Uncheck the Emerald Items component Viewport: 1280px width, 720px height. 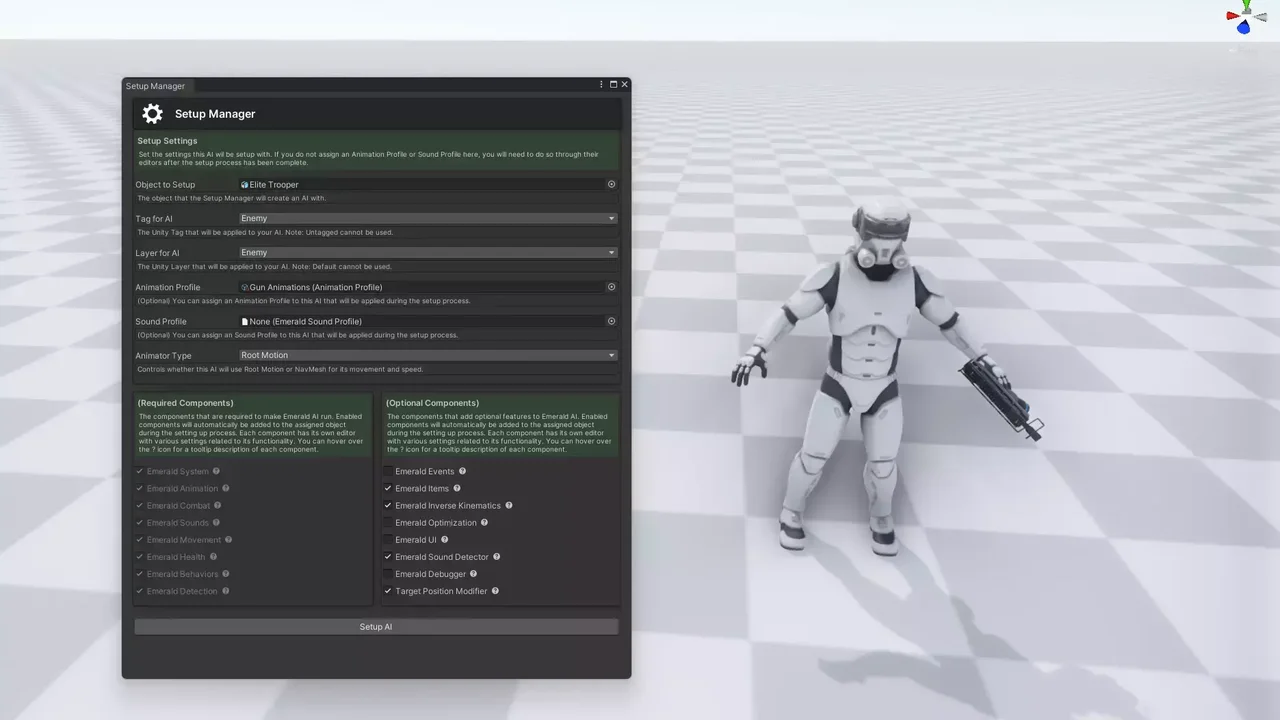(x=388, y=488)
